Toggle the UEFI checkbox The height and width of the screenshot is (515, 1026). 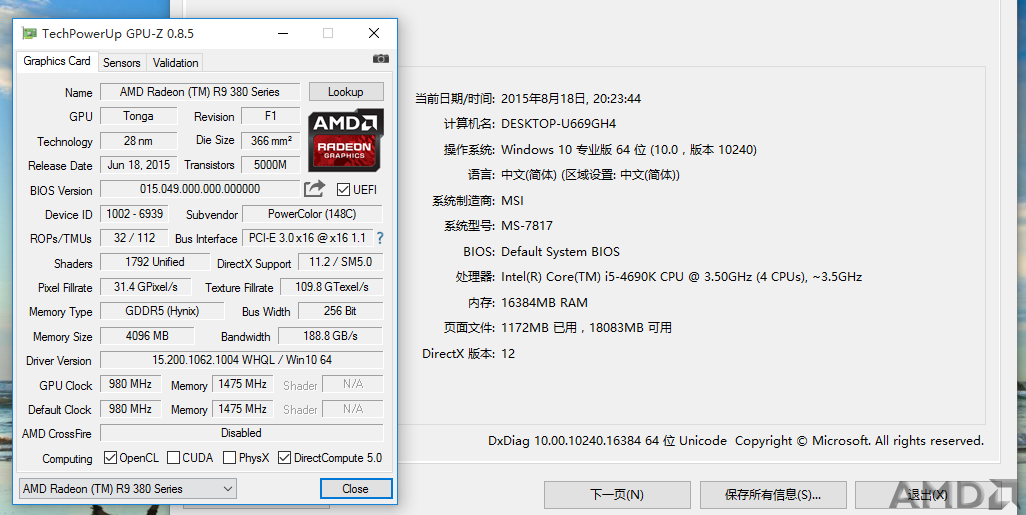pos(343,189)
